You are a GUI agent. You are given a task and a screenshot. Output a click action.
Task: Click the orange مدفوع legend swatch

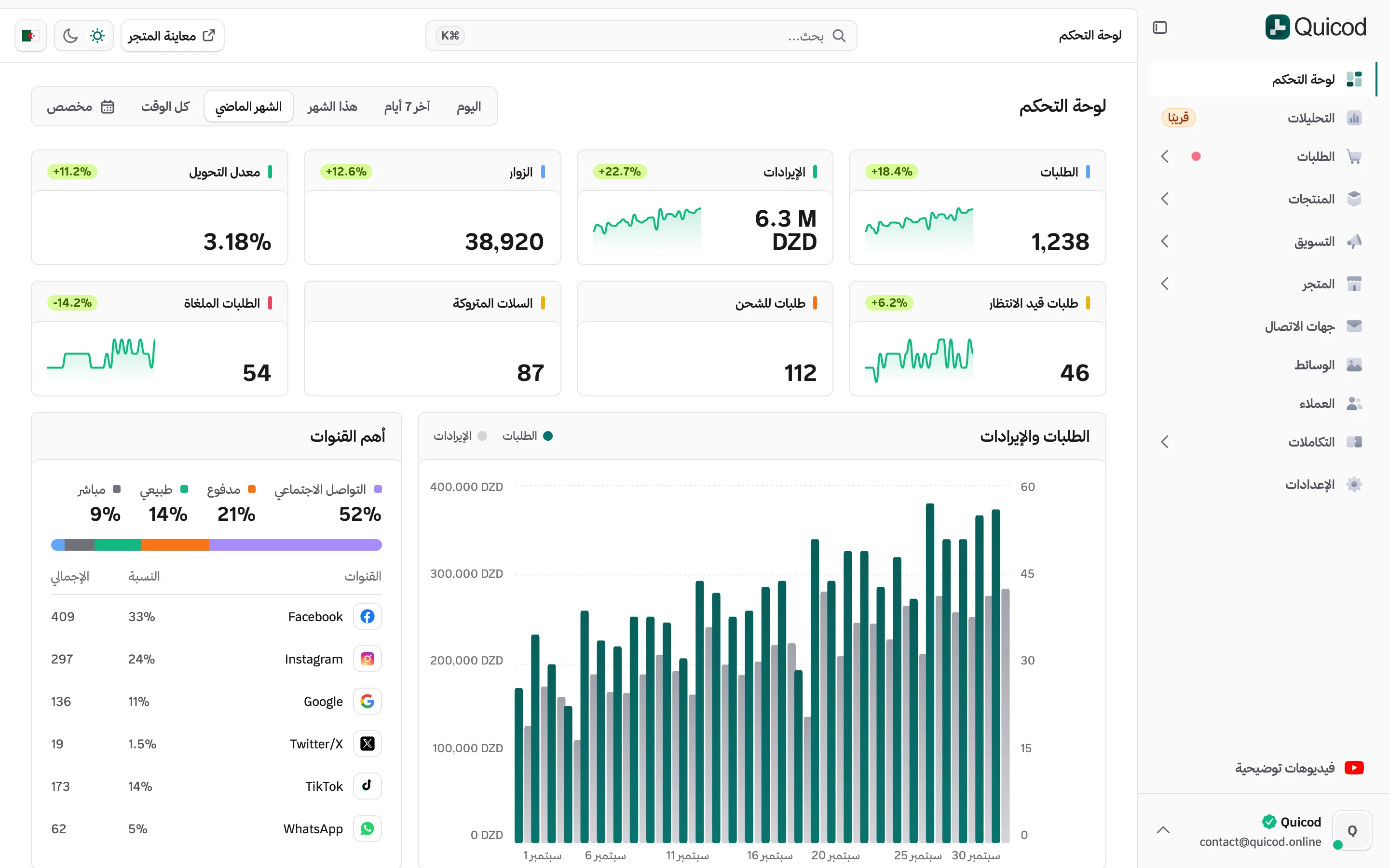pyautogui.click(x=251, y=489)
